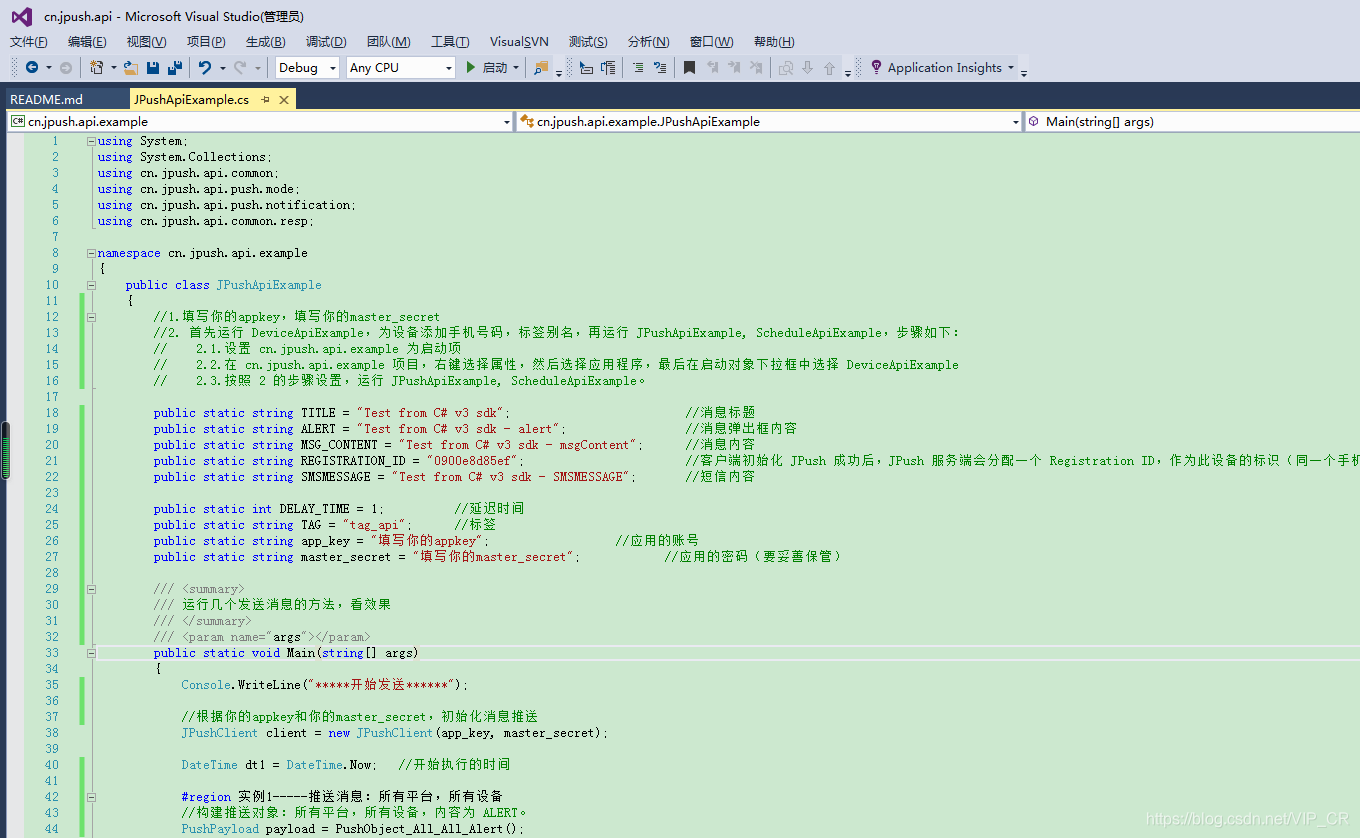Click the grayed up-arrow toolbar icon

coord(829,67)
